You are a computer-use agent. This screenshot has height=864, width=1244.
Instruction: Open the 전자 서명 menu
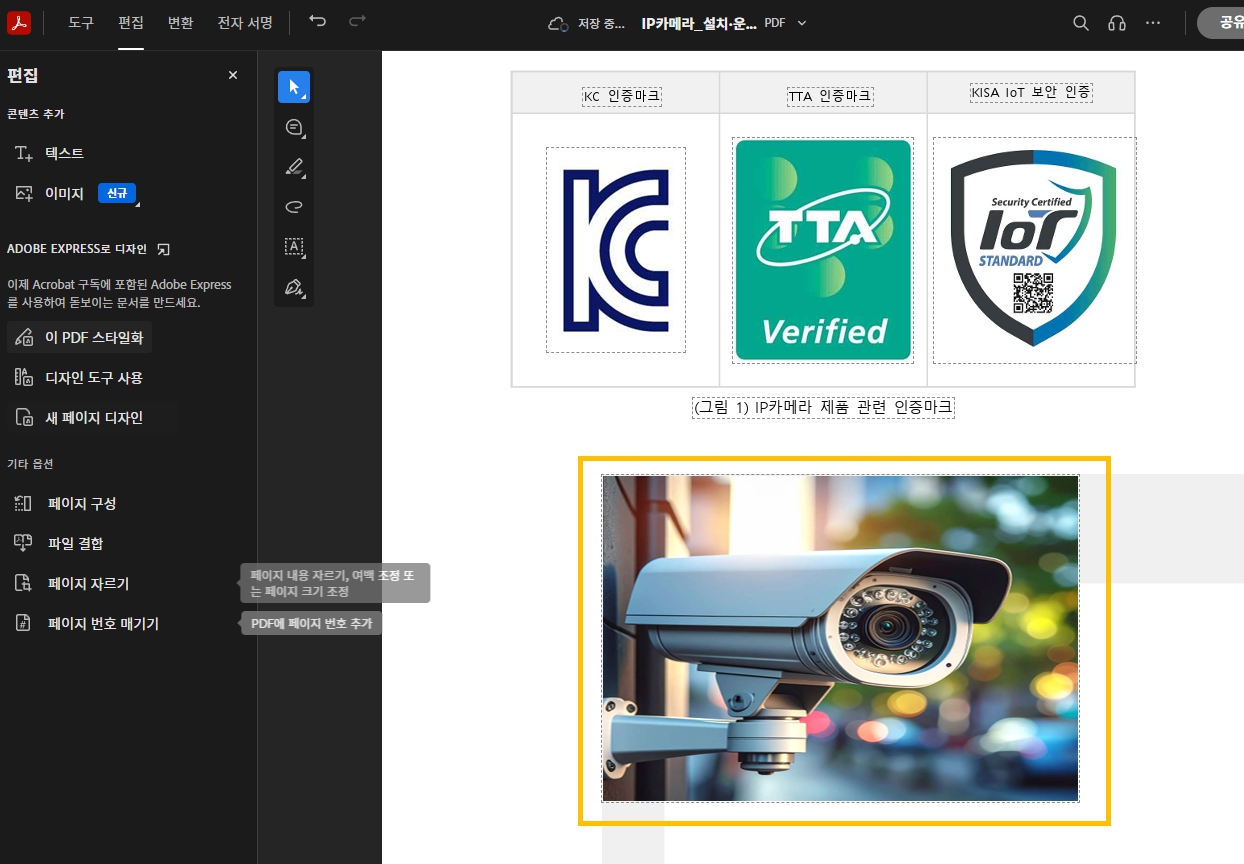click(x=245, y=22)
